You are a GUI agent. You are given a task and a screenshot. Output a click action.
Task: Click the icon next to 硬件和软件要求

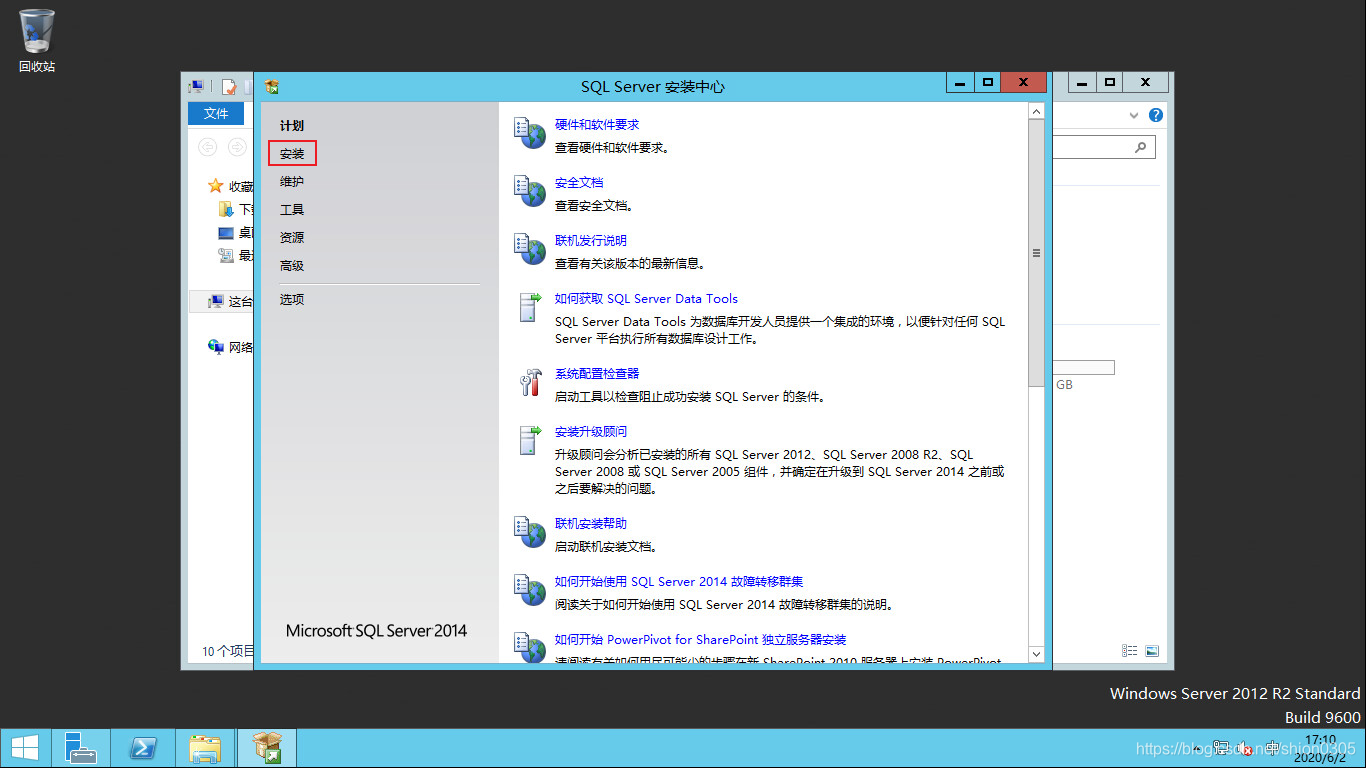pyautogui.click(x=529, y=132)
